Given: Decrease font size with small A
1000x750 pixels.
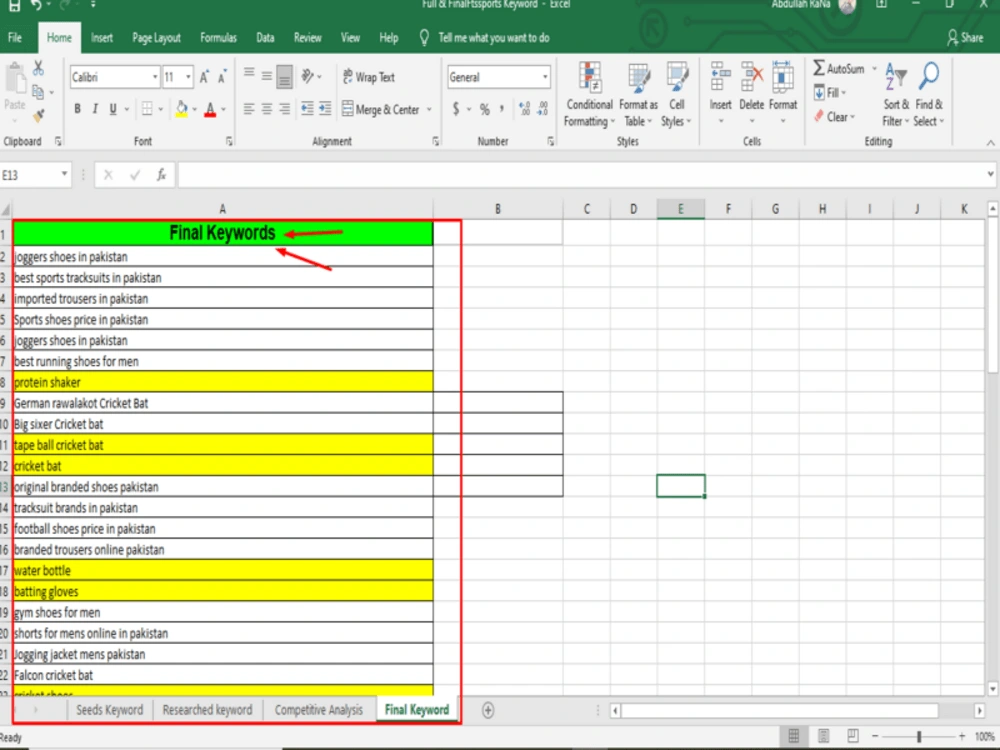Looking at the screenshot, I should (222, 77).
